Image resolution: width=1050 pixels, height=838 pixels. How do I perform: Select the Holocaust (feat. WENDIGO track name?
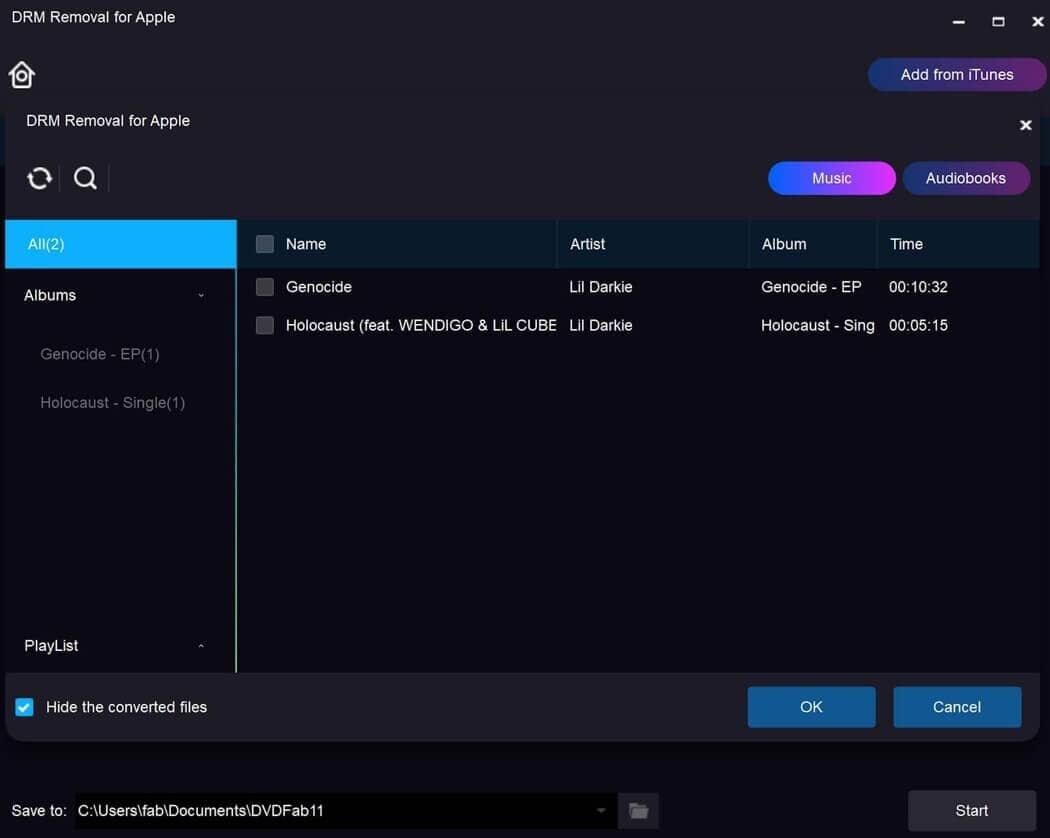click(x=421, y=326)
